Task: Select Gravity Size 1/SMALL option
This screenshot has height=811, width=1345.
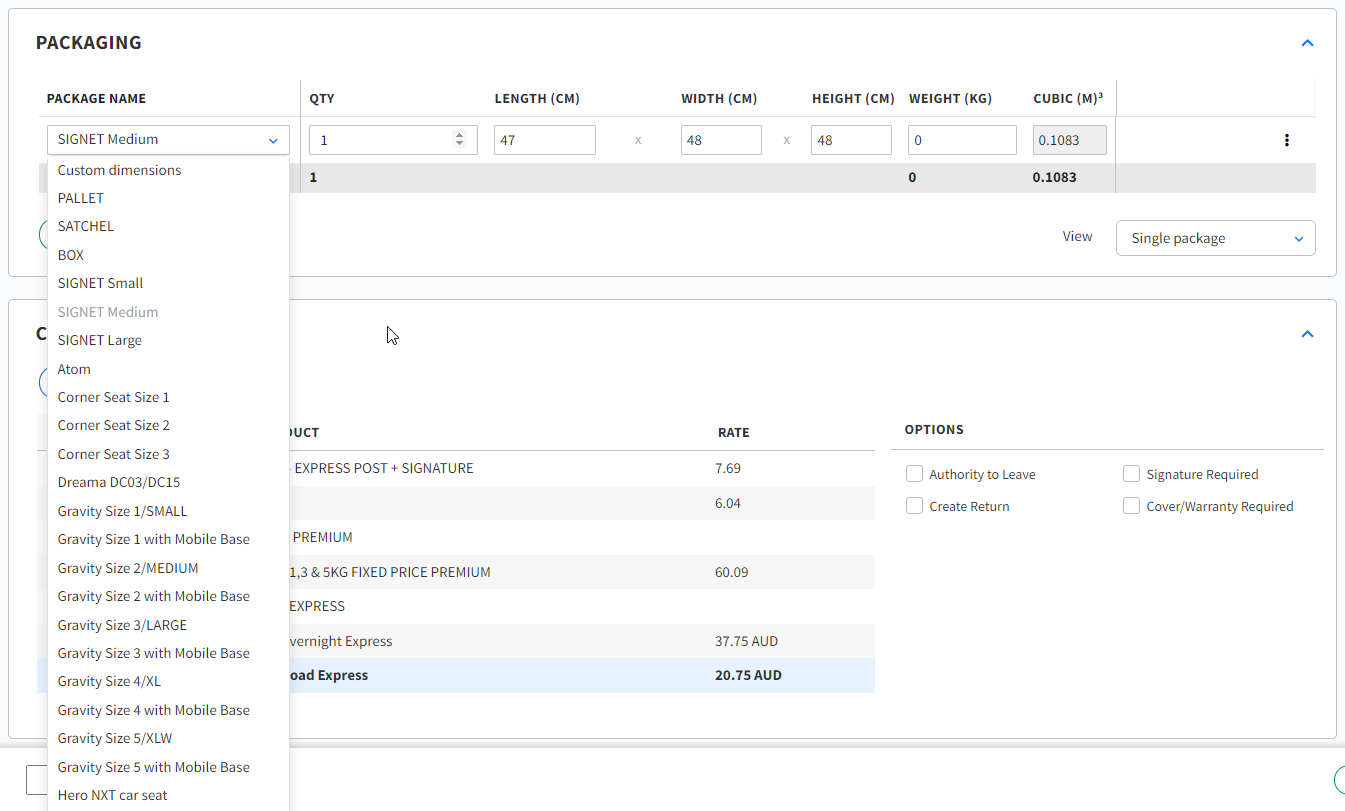Action: point(168,511)
